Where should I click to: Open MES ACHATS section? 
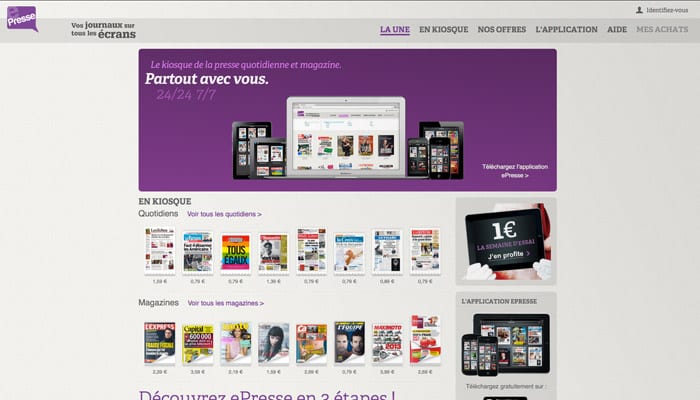click(x=662, y=29)
